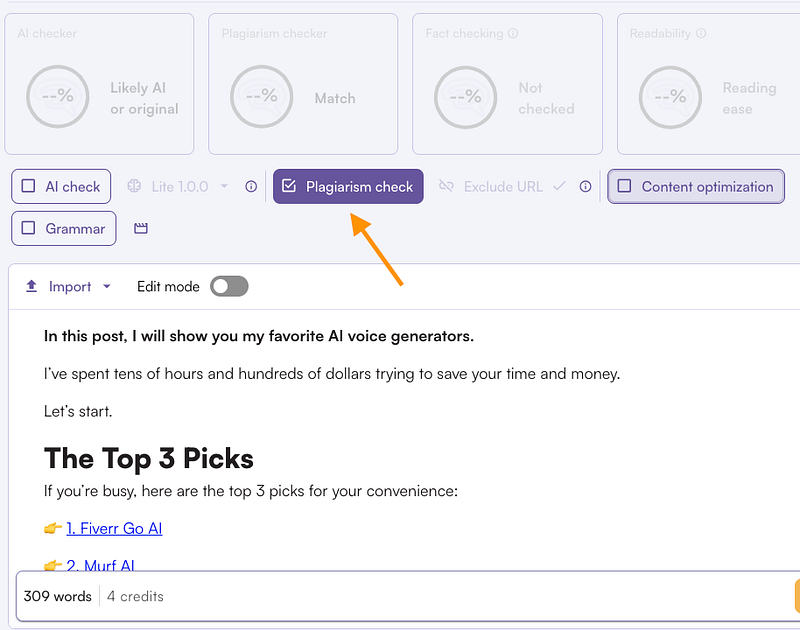Click the Import upload arrow icon
This screenshot has width=800, height=630.
(x=31, y=286)
